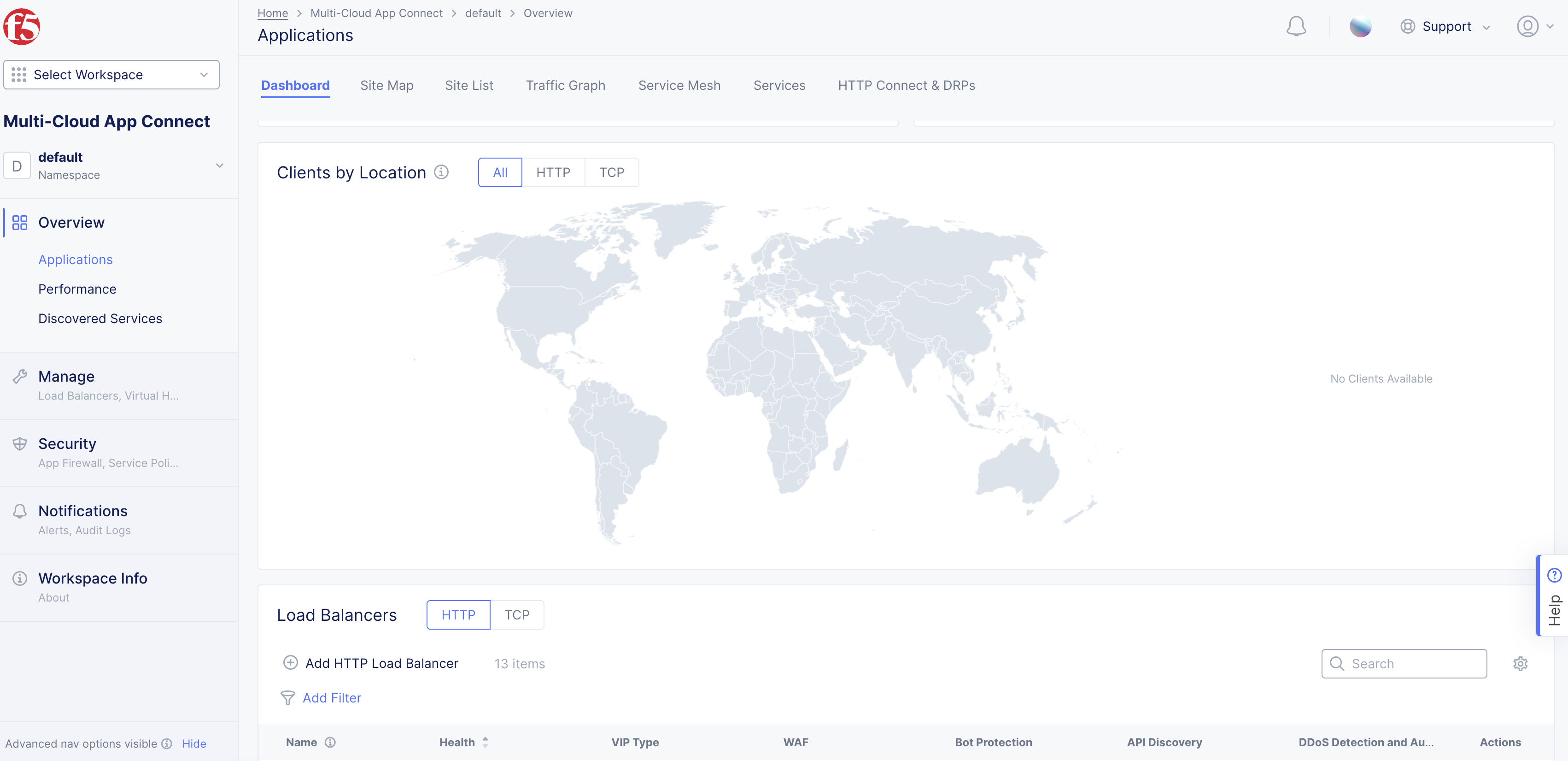Open the user profile icon
The width and height of the screenshot is (1568, 761).
1527,26
